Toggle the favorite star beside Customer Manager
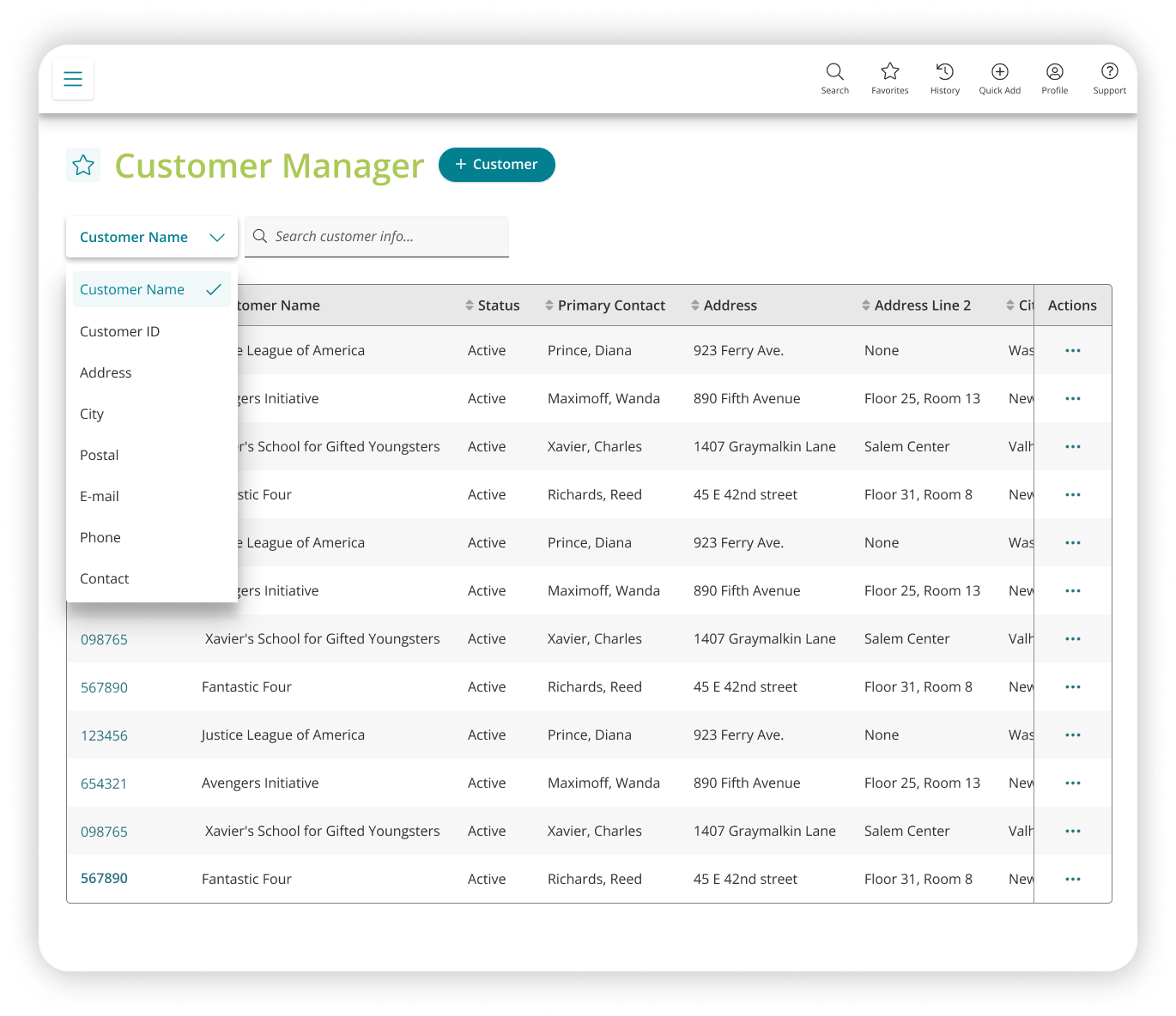 (83, 164)
